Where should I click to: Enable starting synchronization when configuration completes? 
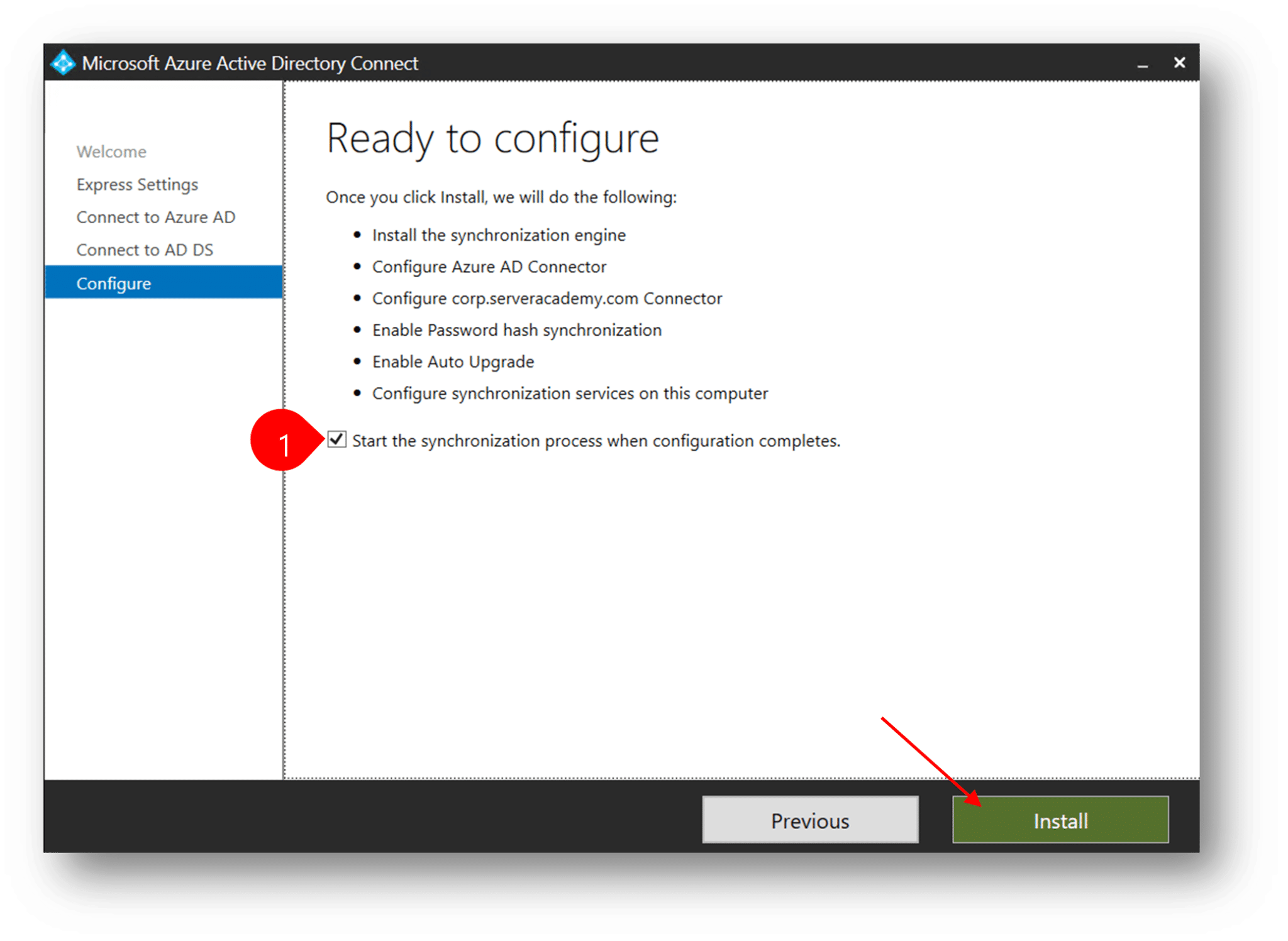point(337,441)
